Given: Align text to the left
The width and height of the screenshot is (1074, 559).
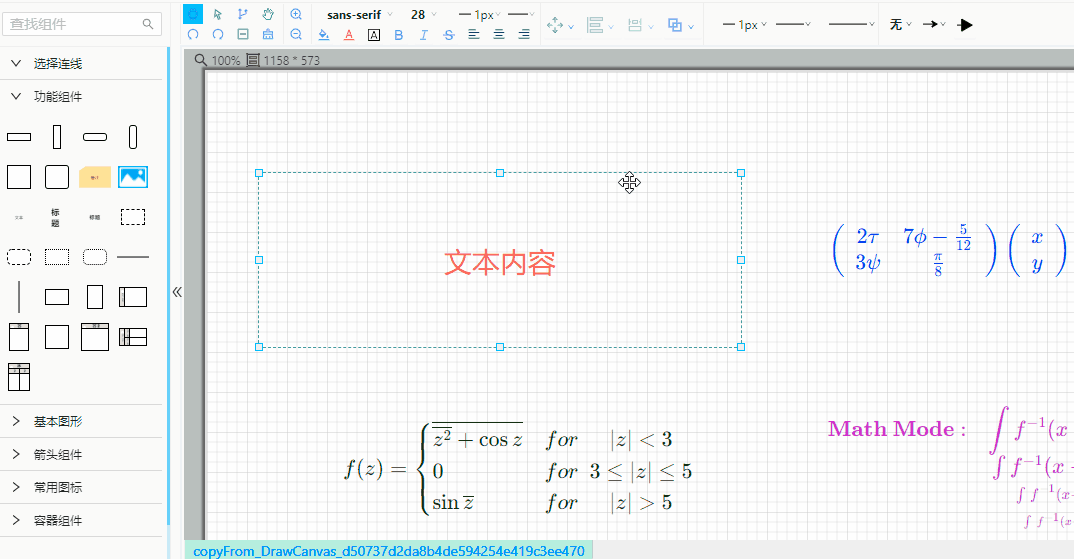Looking at the screenshot, I should pos(474,34).
